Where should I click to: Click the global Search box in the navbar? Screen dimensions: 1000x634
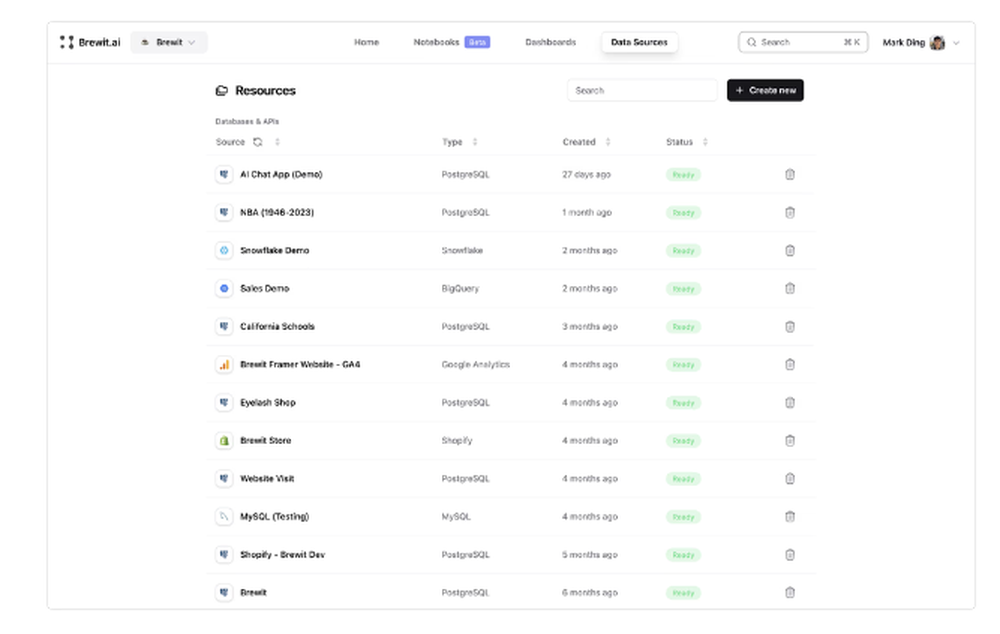tap(803, 42)
